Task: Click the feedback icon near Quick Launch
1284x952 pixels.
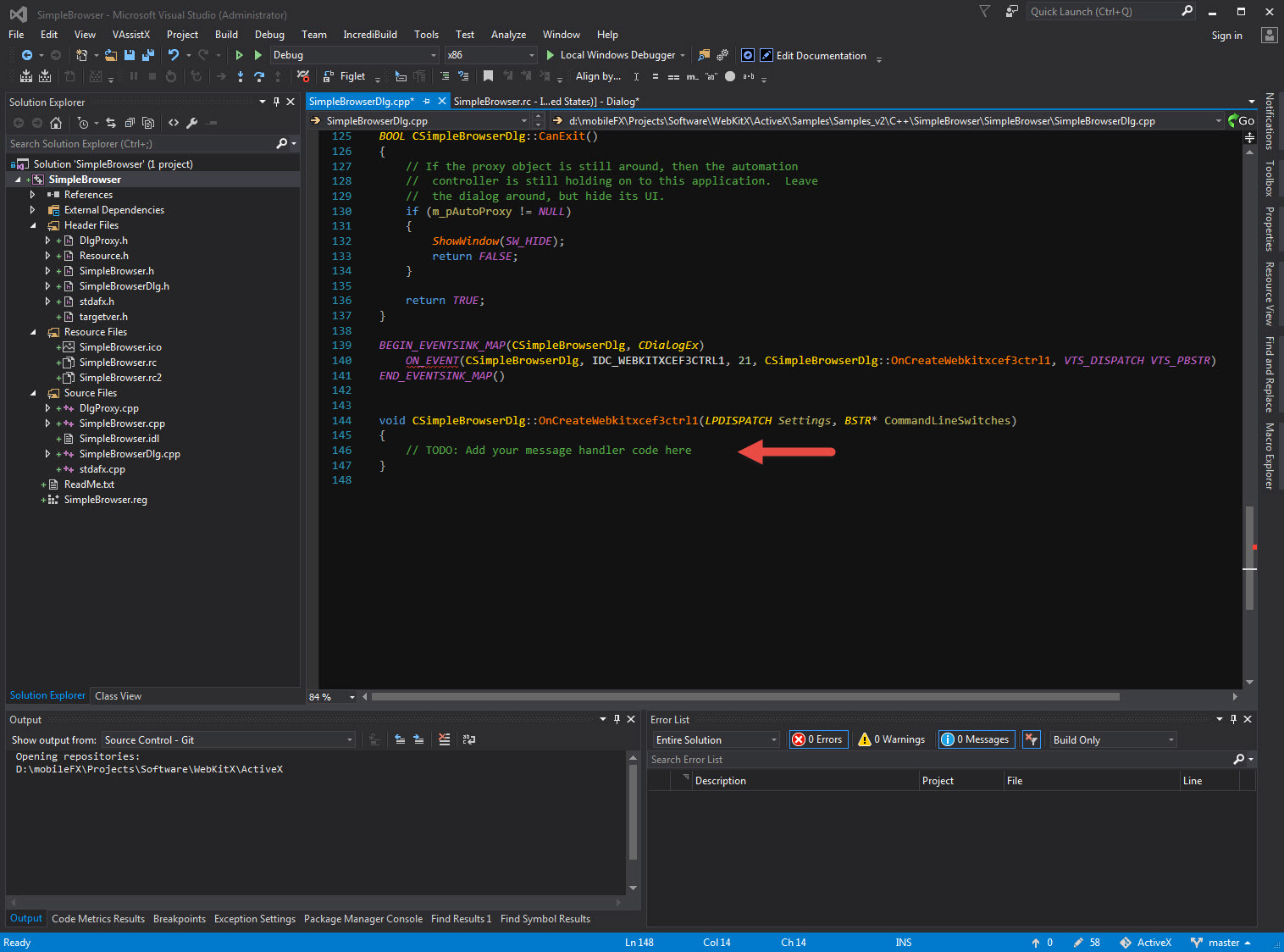Action: [1011, 11]
